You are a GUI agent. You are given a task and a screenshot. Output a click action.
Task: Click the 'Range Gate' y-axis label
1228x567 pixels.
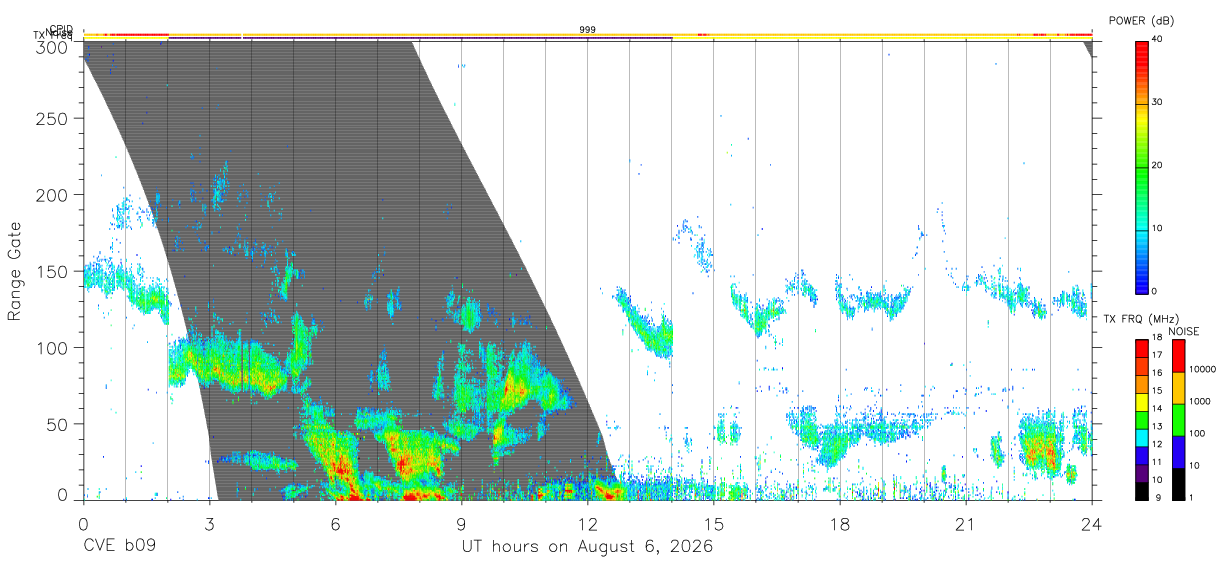15,270
